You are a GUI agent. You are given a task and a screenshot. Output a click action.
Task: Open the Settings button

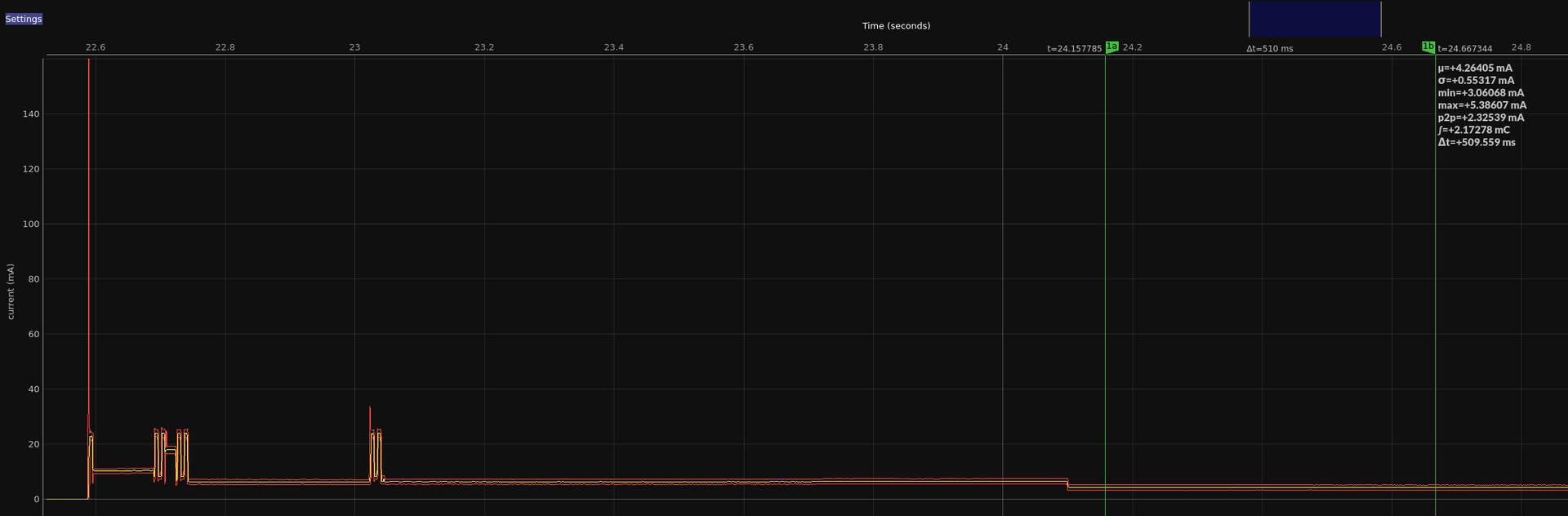coord(24,19)
